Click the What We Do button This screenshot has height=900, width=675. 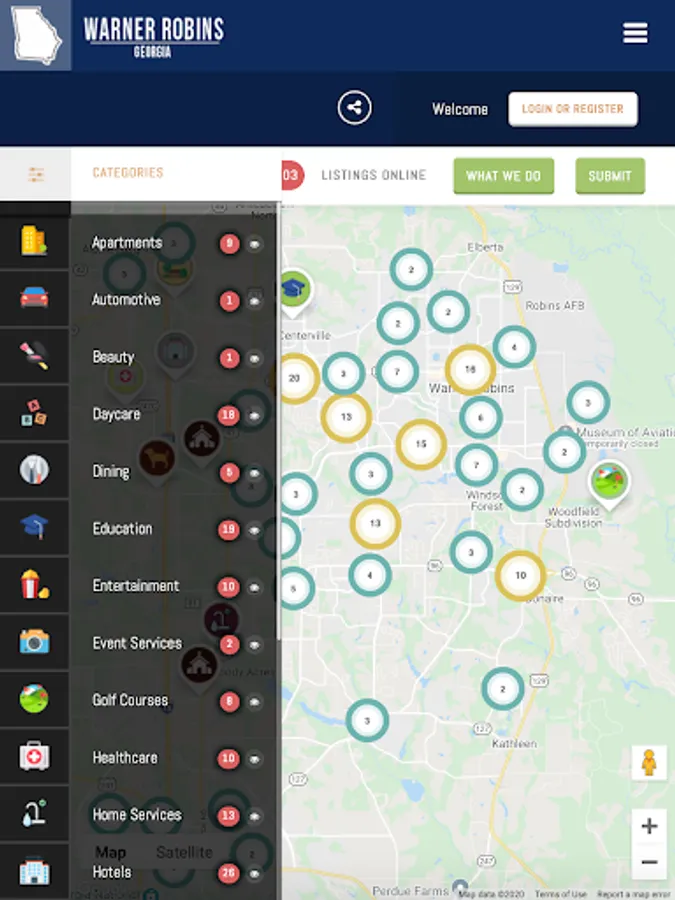503,176
